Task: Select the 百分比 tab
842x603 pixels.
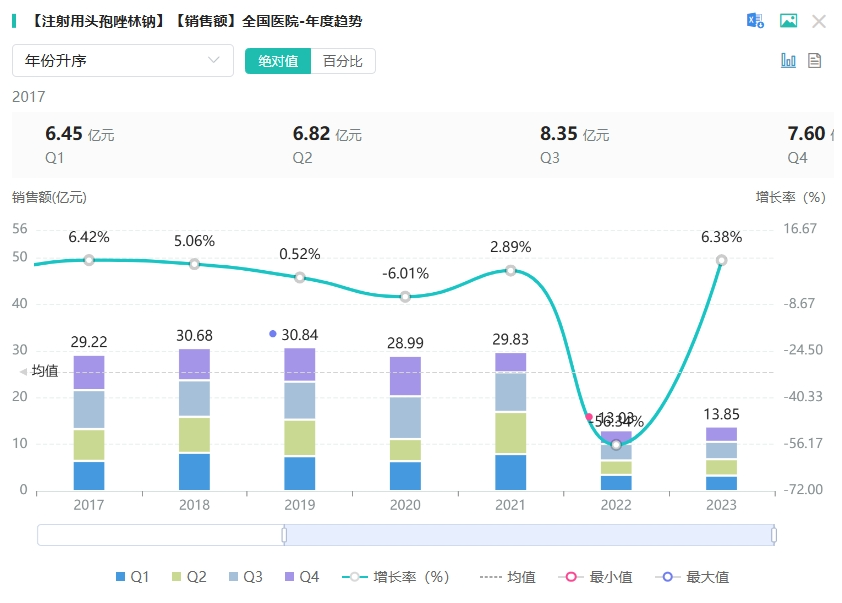Action: [x=343, y=61]
